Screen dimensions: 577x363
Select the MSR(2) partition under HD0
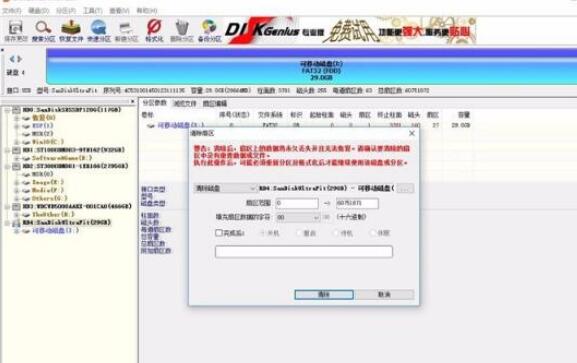(x=43, y=134)
